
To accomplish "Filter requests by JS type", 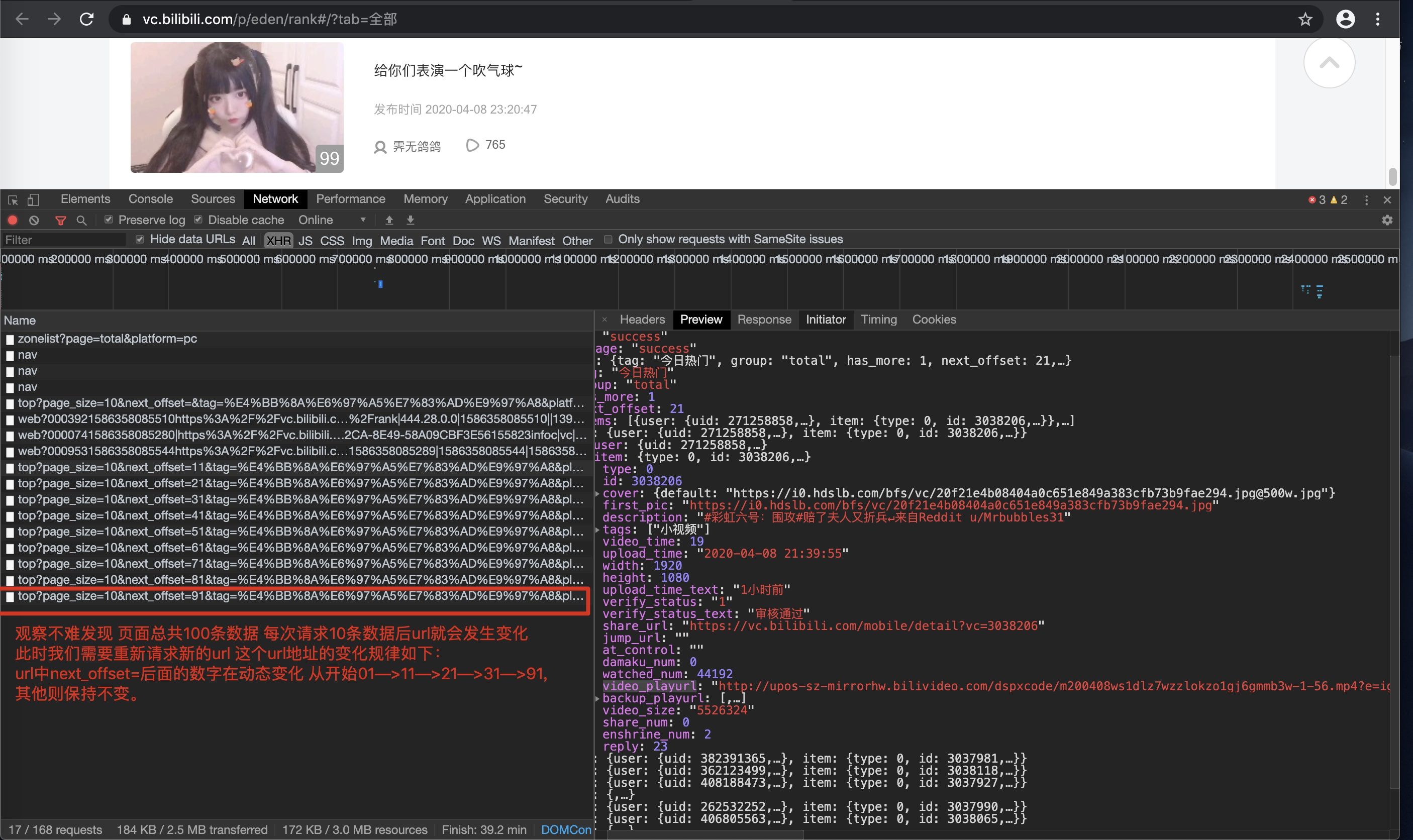I will (305, 241).
